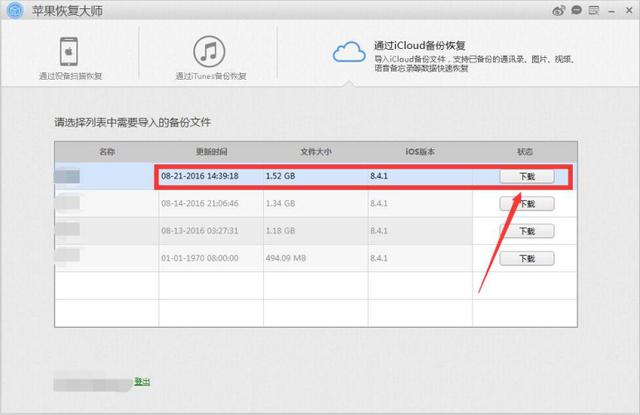Click the app logo in title bar

[14, 10]
